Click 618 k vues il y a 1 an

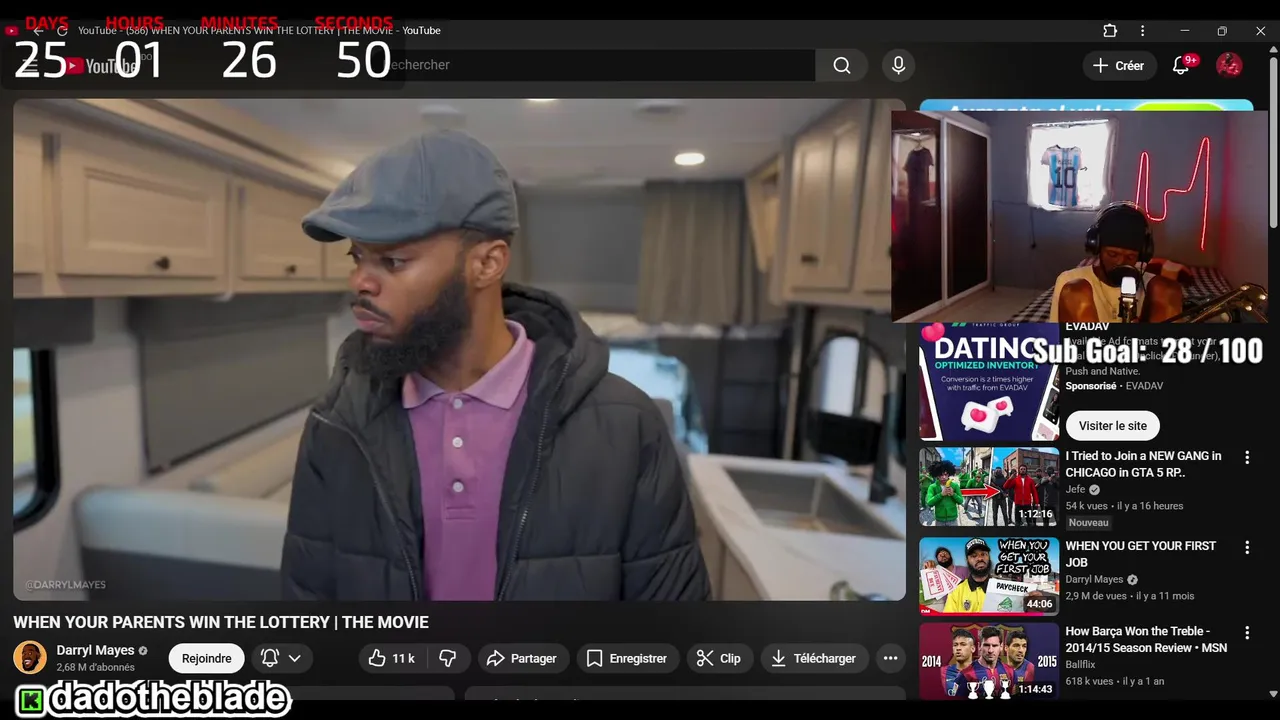[x=1115, y=681]
